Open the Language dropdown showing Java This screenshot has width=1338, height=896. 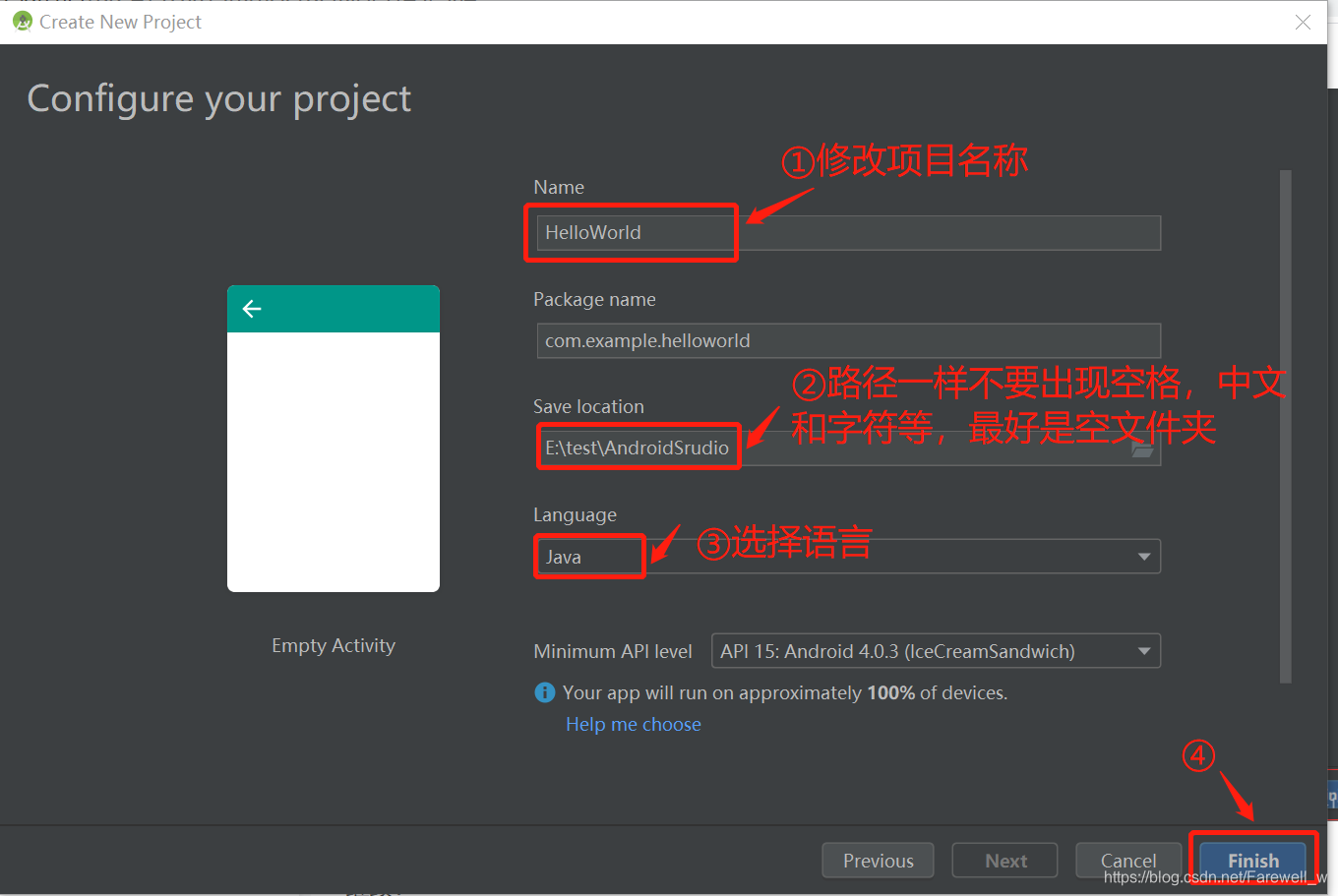[848, 557]
